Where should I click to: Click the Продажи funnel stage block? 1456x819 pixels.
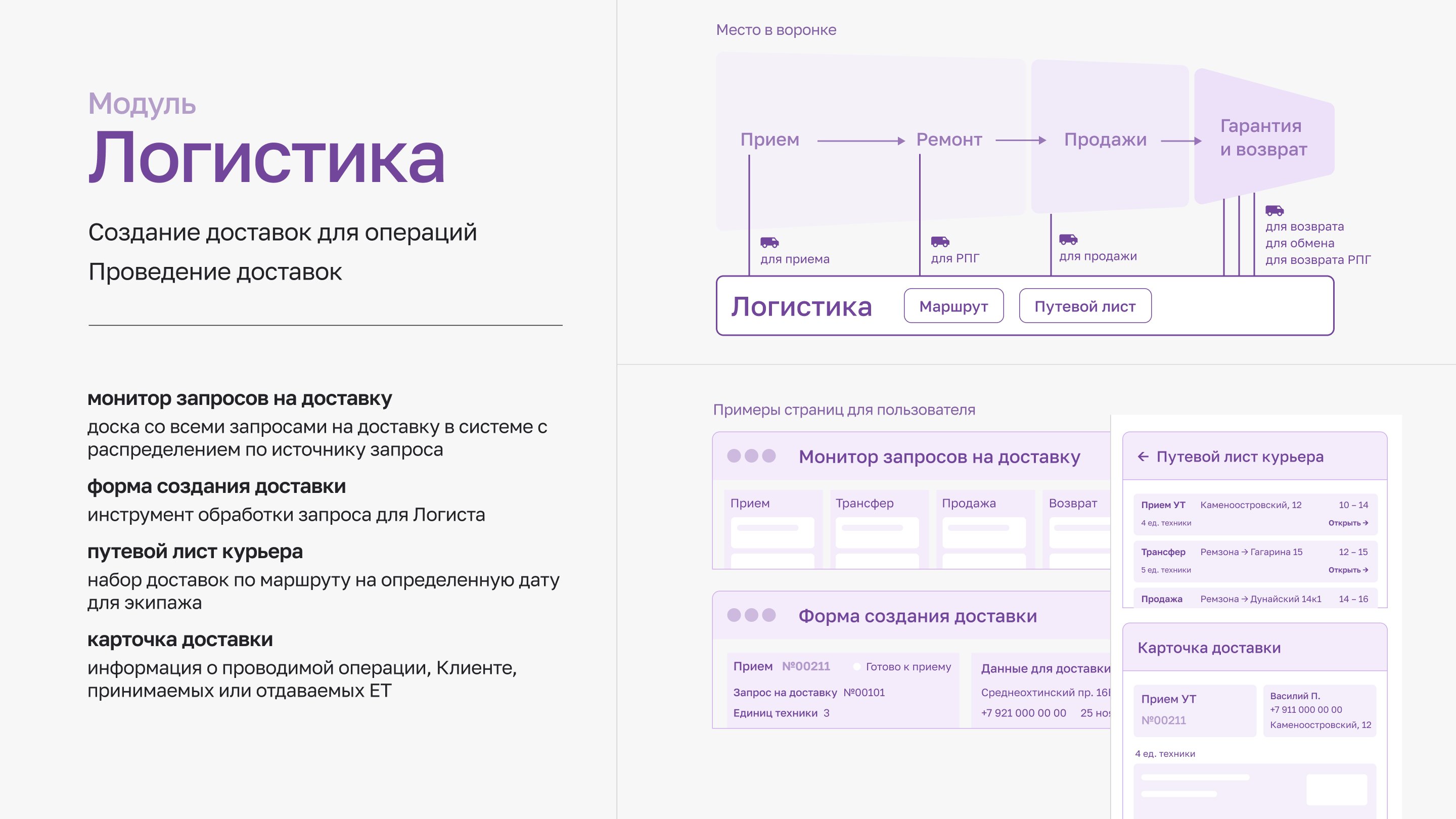[x=1105, y=140]
